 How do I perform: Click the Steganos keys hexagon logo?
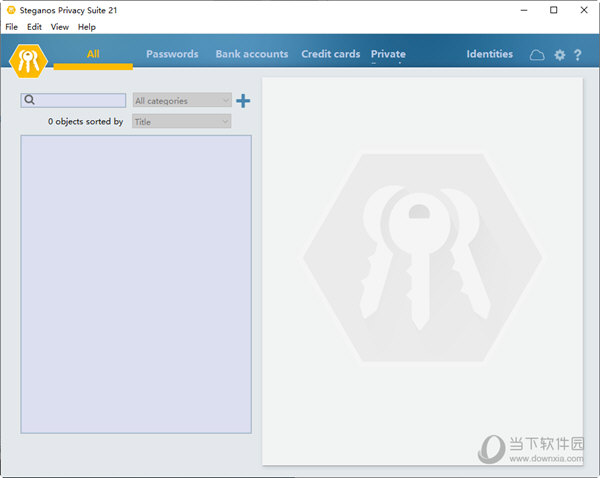[28, 61]
